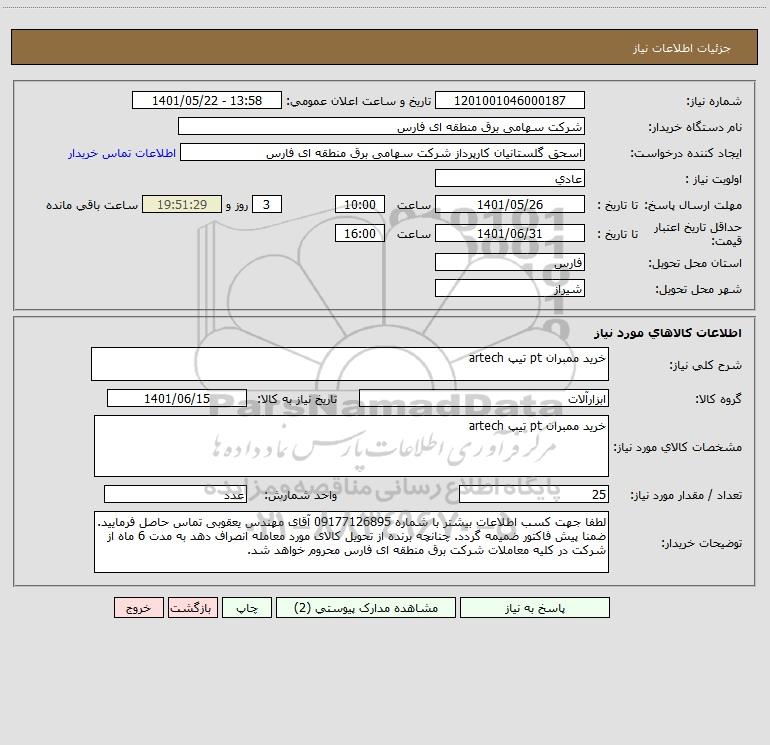The image size is (770, 745).
Task: Click price validity time 16:00
Action: pyautogui.click(x=359, y=233)
